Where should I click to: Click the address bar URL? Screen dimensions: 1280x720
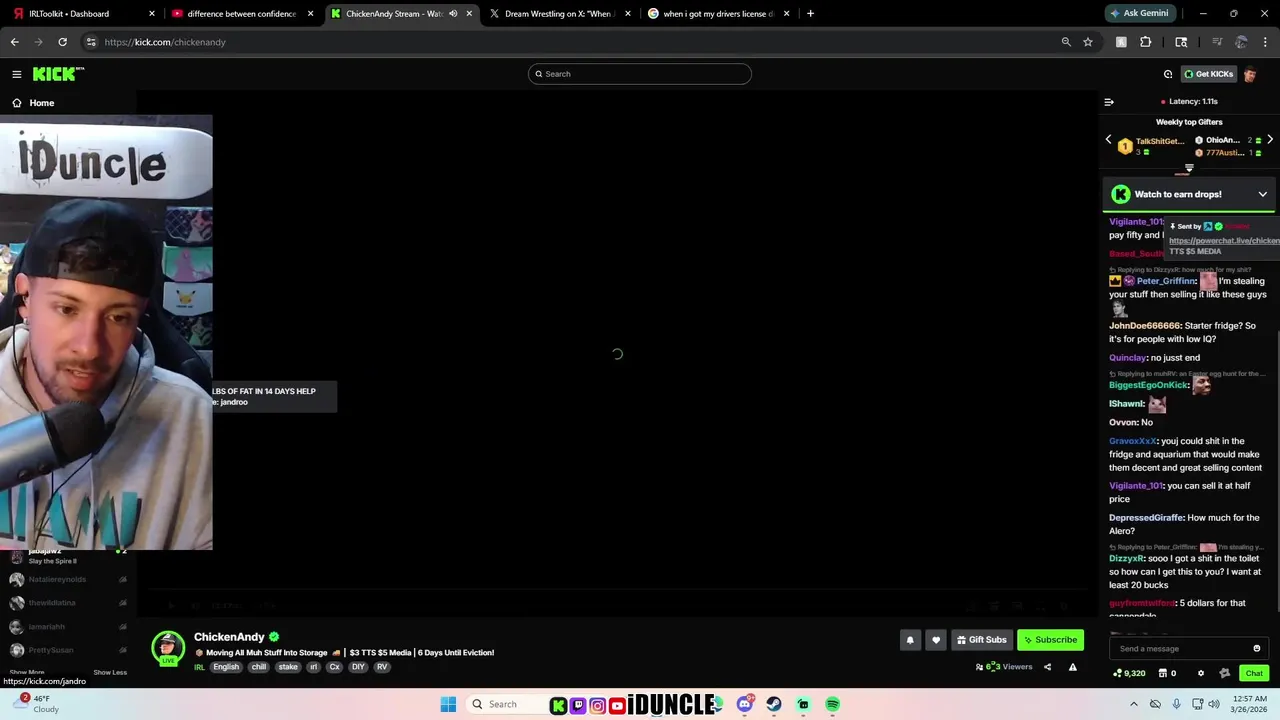pyautogui.click(x=165, y=42)
